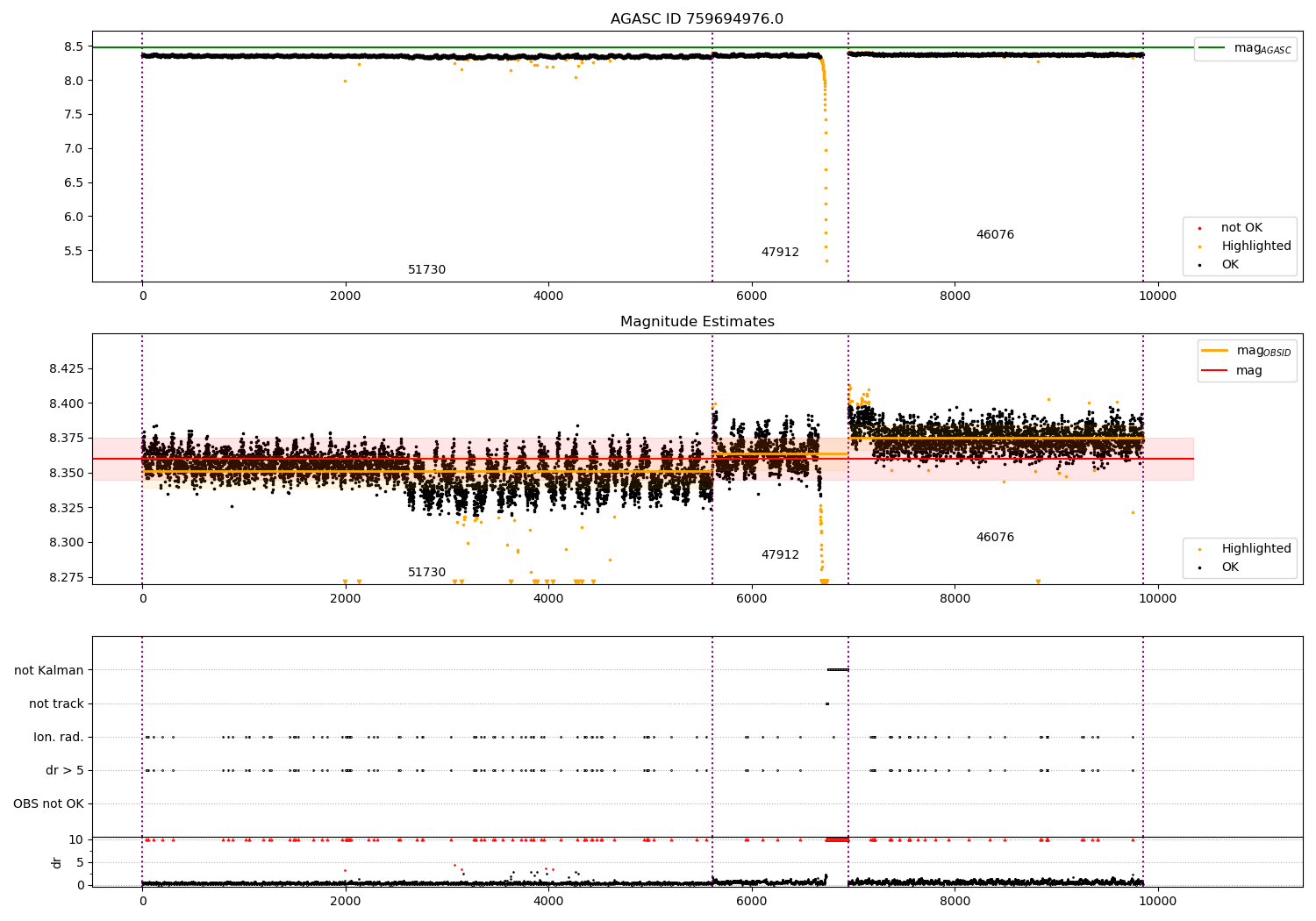Click the 'not OK' legend entry
Image resolution: width=1316 pixels, height=921 pixels.
point(1241,228)
